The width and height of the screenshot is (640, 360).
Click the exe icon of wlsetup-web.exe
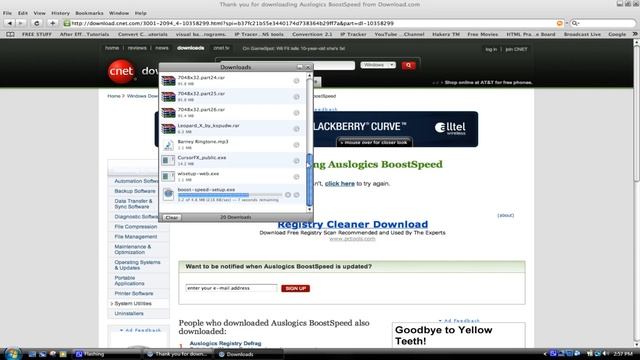[x=168, y=176]
